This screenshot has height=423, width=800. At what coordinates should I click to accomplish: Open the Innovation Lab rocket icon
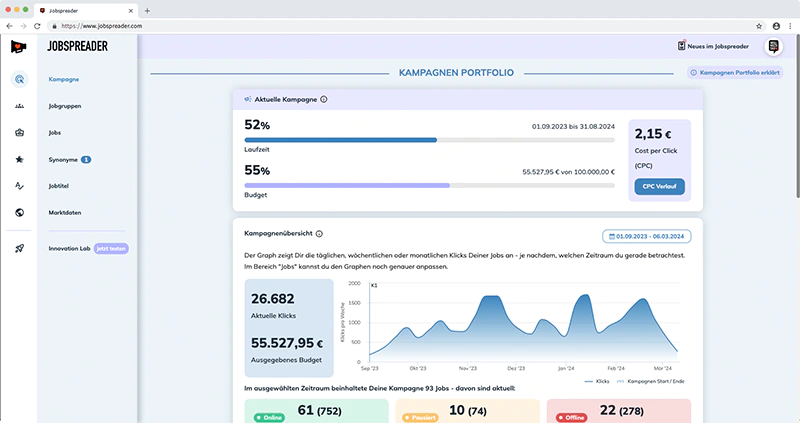pyautogui.click(x=19, y=248)
